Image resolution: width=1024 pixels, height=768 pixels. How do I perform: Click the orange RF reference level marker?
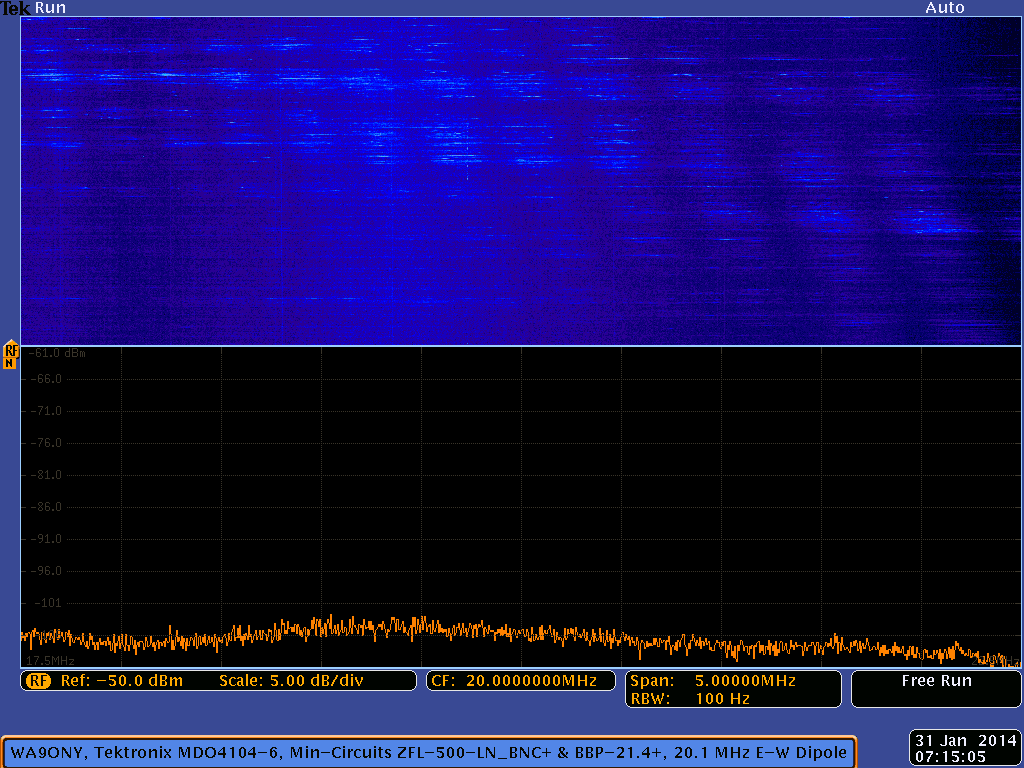pyautogui.click(x=10, y=353)
